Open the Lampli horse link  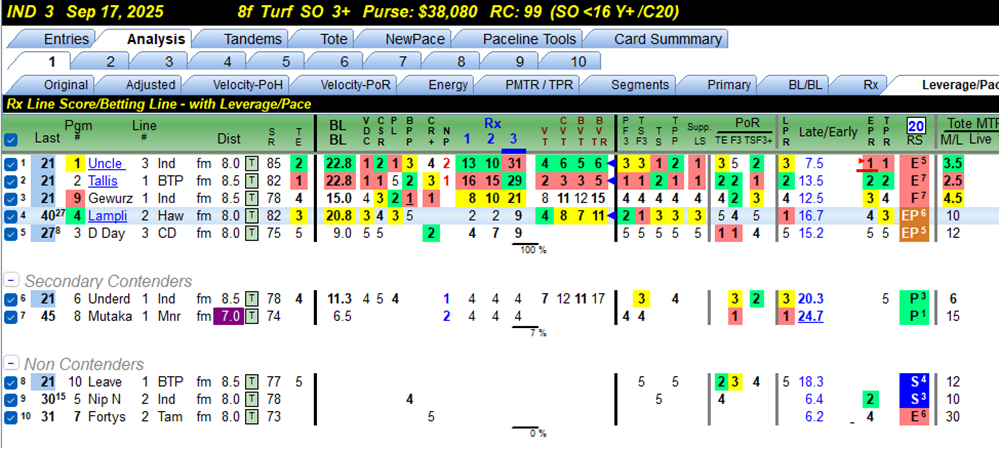(x=106, y=216)
